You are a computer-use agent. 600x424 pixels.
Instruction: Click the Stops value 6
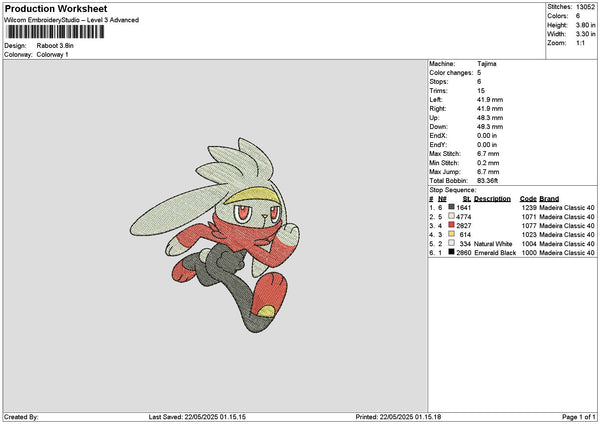pyautogui.click(x=479, y=82)
